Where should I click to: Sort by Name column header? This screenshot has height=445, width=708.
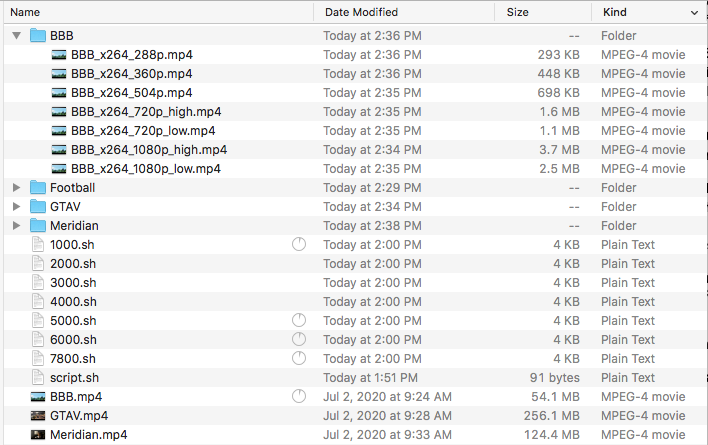pos(25,12)
